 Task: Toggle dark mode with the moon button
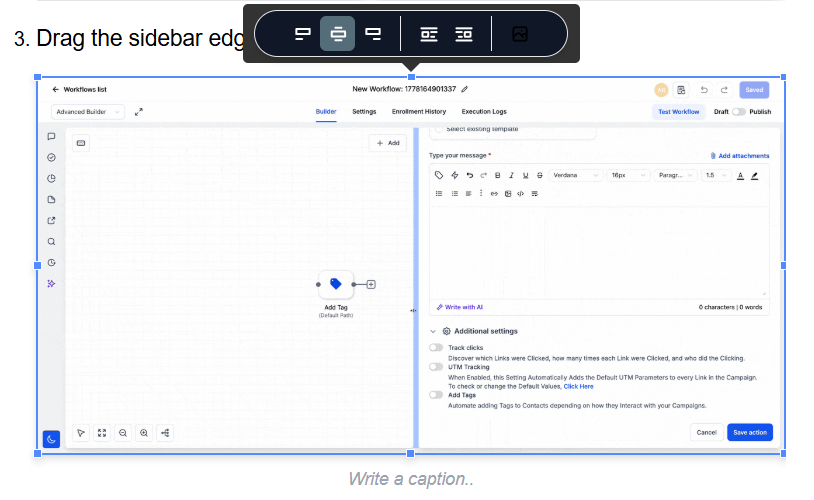[x=51, y=439]
